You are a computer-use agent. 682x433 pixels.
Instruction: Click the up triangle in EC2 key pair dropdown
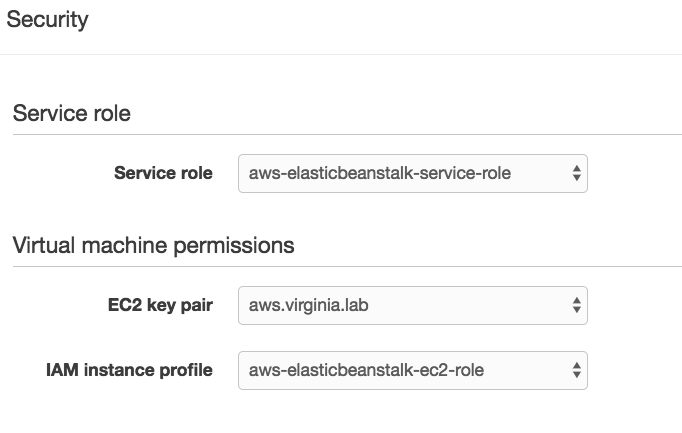click(577, 300)
